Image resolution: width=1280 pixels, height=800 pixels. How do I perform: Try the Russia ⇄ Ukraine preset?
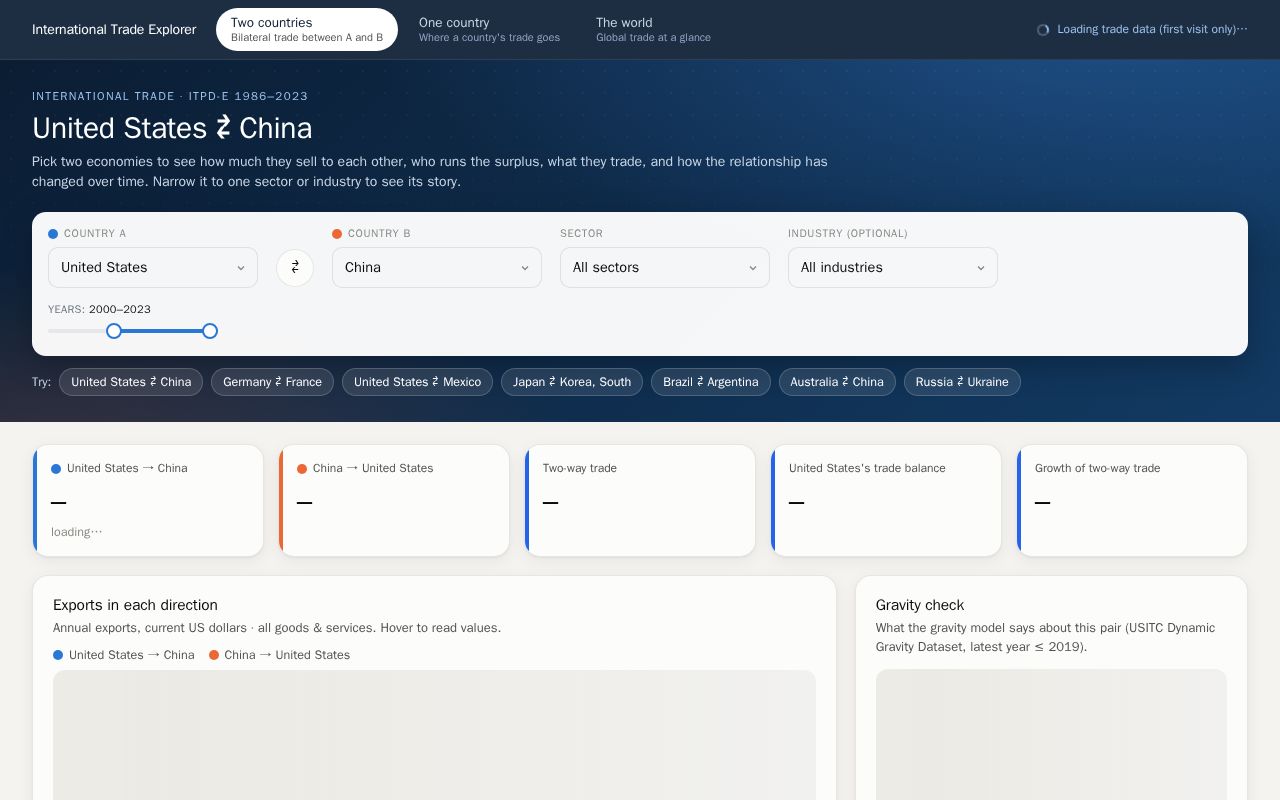click(x=962, y=382)
